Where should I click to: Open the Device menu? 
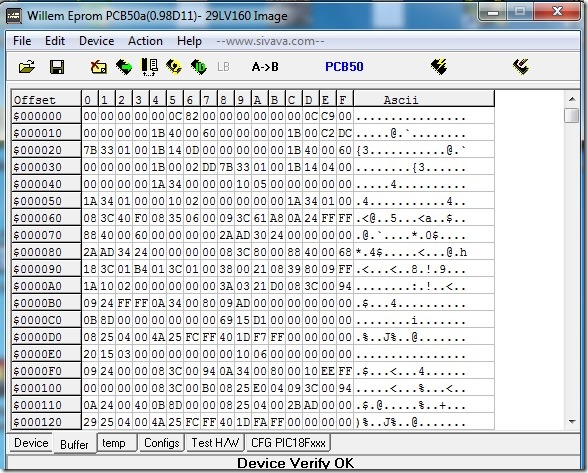coord(96,41)
